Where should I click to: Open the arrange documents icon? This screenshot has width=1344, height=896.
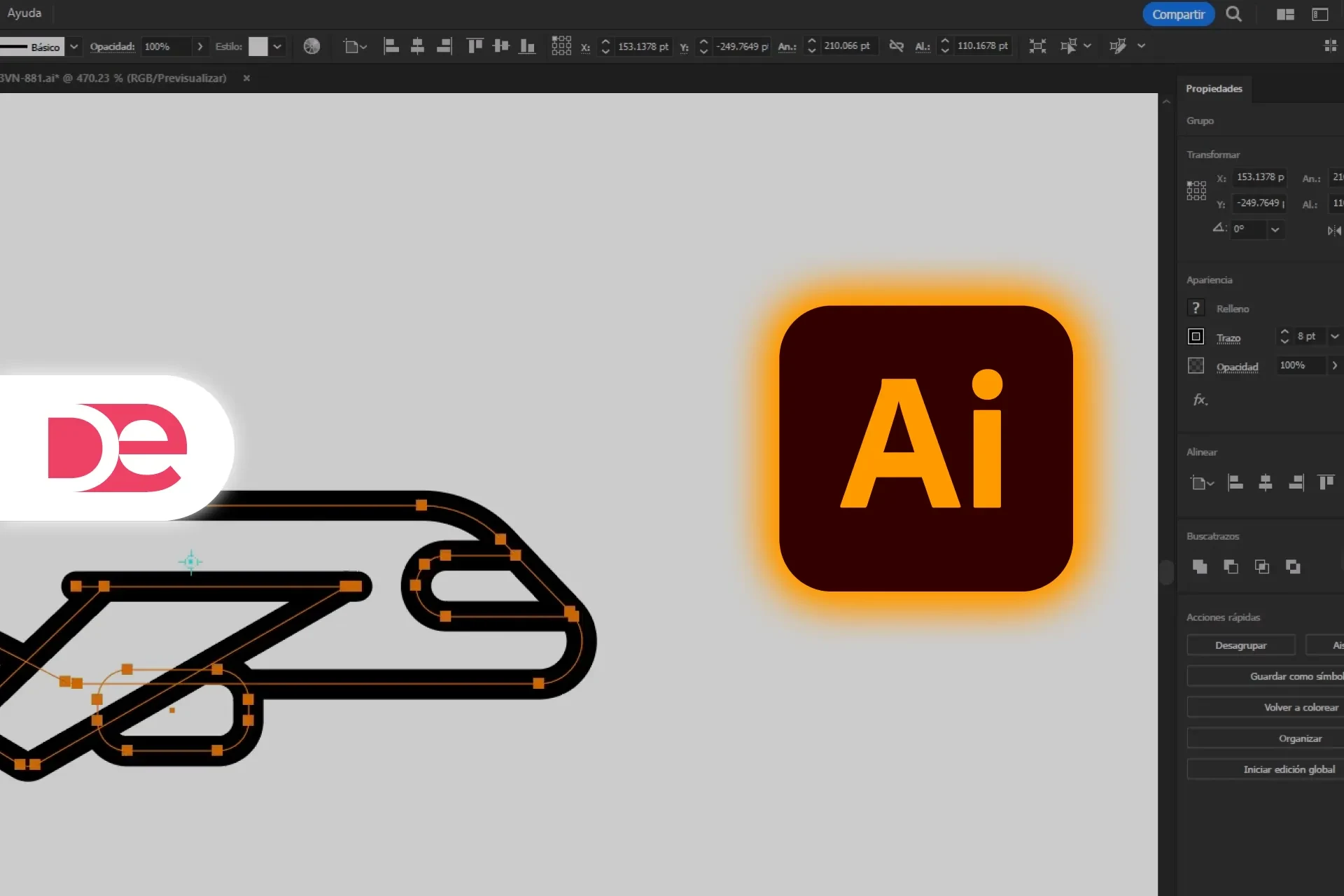click(1285, 15)
